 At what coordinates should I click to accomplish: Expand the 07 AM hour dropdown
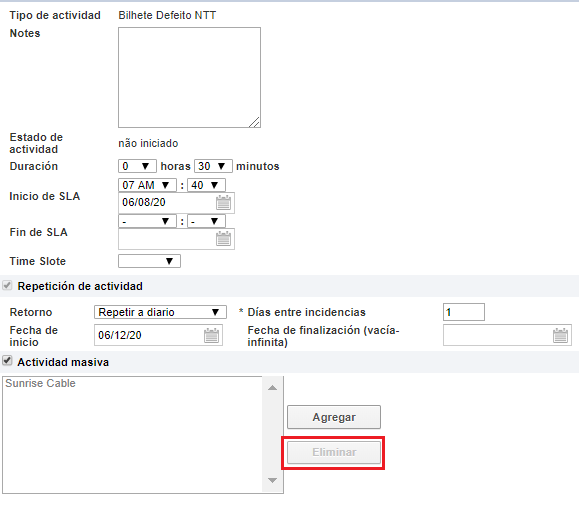(x=147, y=185)
